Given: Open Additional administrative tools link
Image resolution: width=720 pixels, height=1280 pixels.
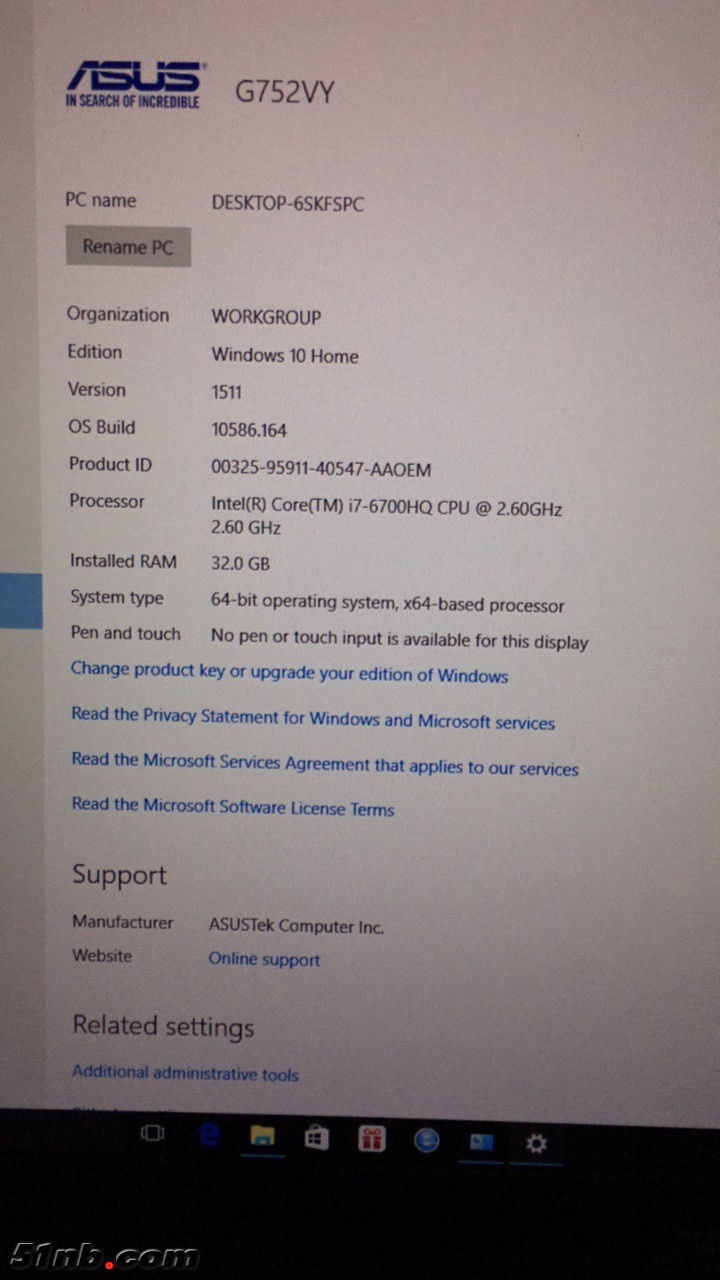Looking at the screenshot, I should click(x=185, y=1073).
